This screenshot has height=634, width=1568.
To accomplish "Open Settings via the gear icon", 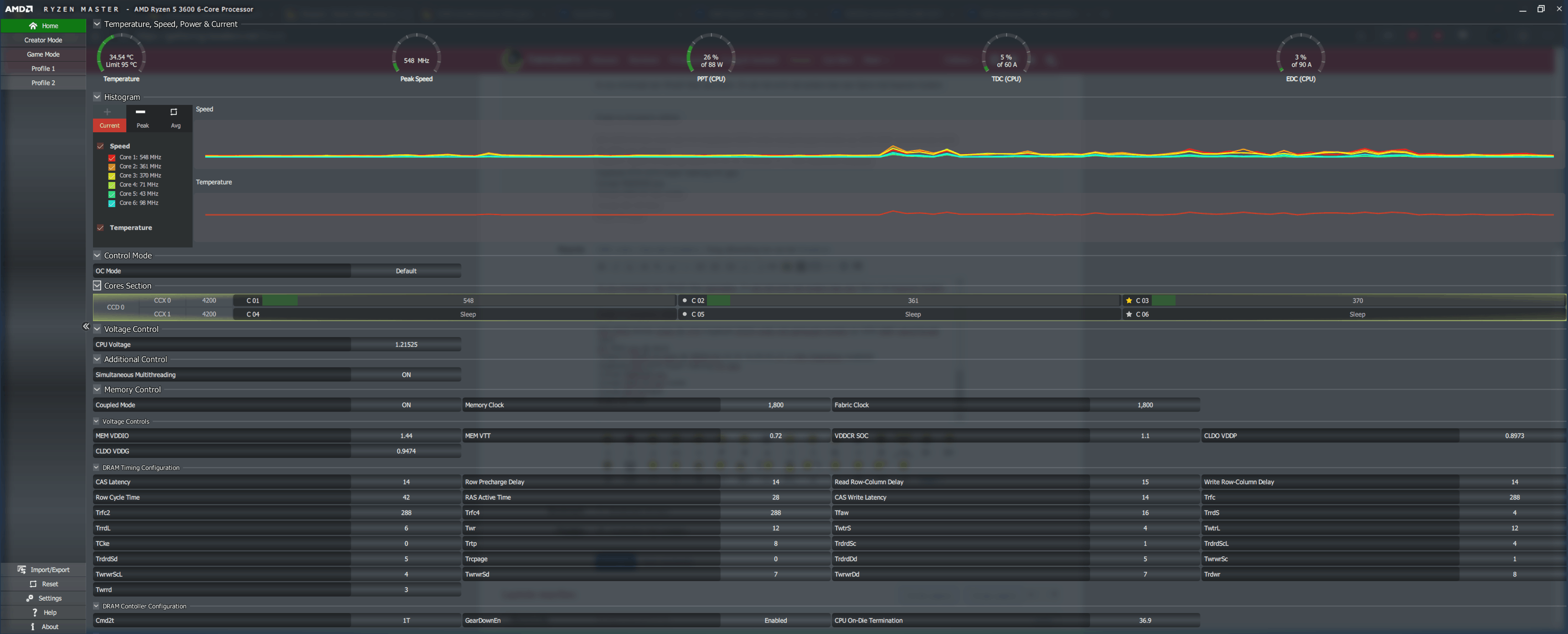I will point(30,598).
